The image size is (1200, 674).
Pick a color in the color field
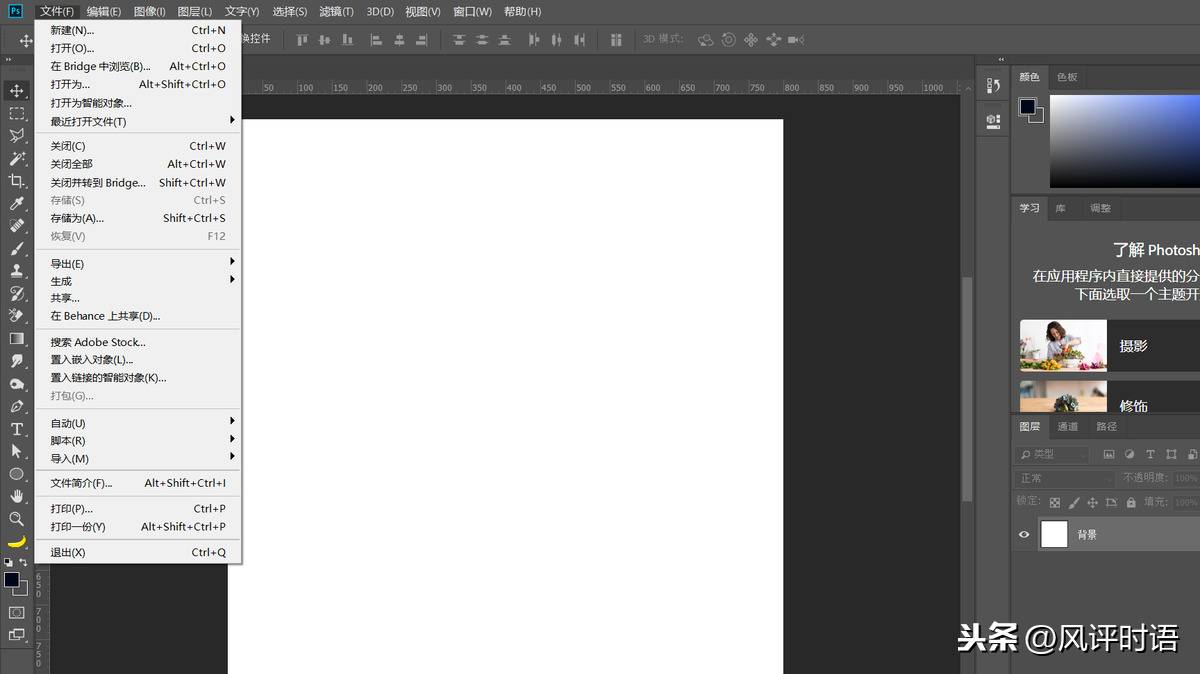pos(1124,141)
